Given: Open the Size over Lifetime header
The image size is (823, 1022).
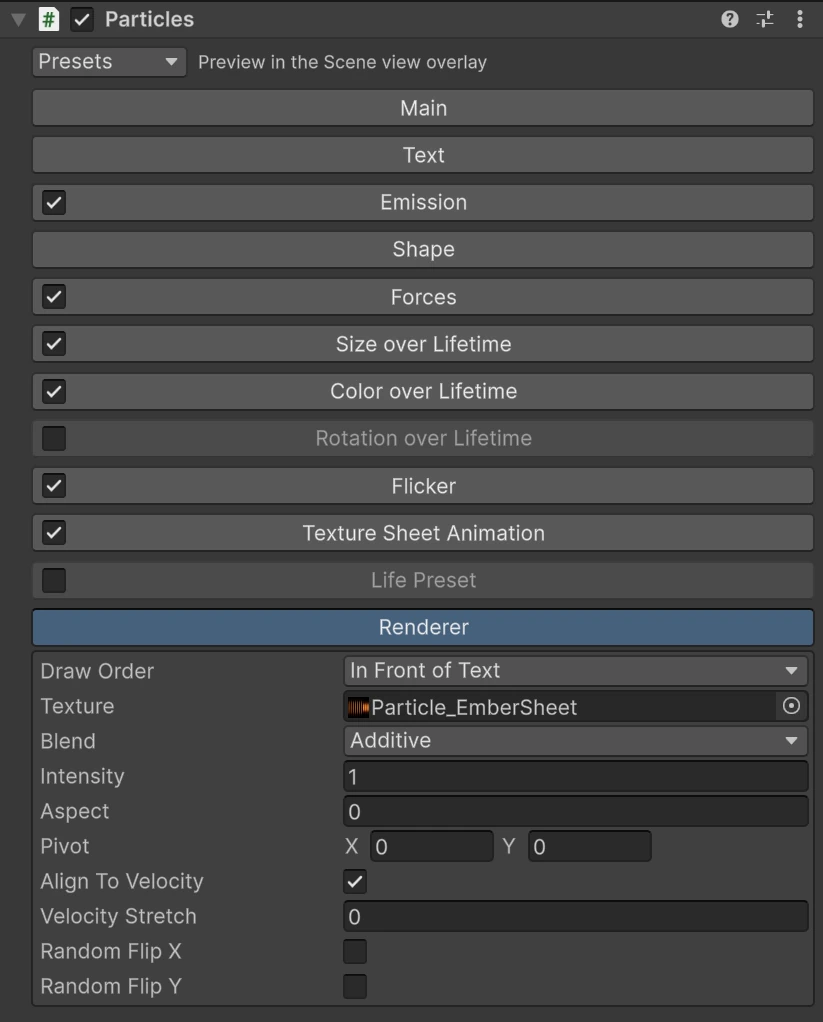Looking at the screenshot, I should tap(423, 343).
